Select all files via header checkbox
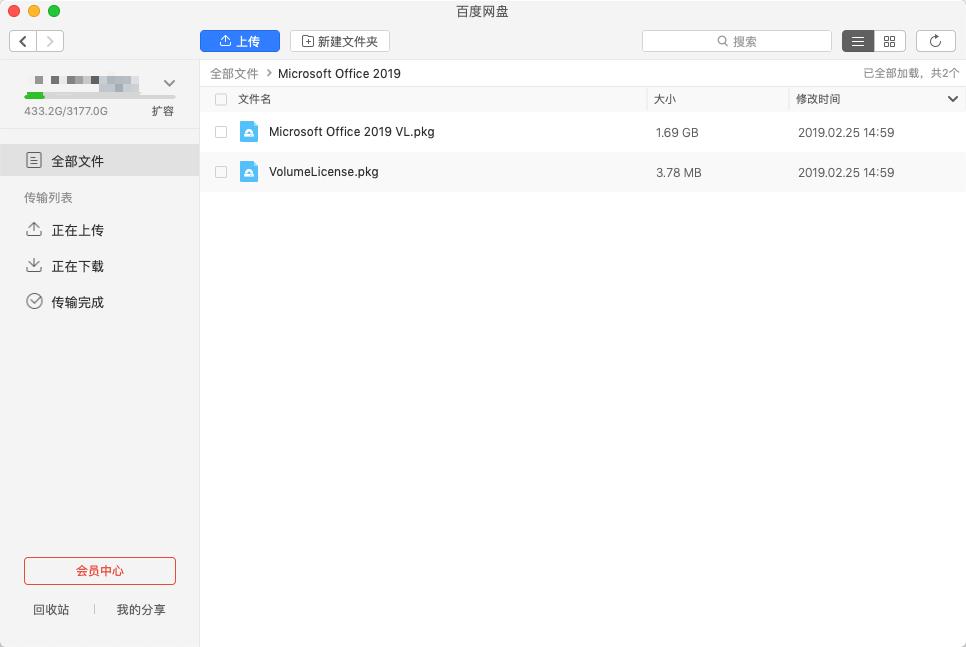Screen dimensions: 966x647 tap(220, 99)
